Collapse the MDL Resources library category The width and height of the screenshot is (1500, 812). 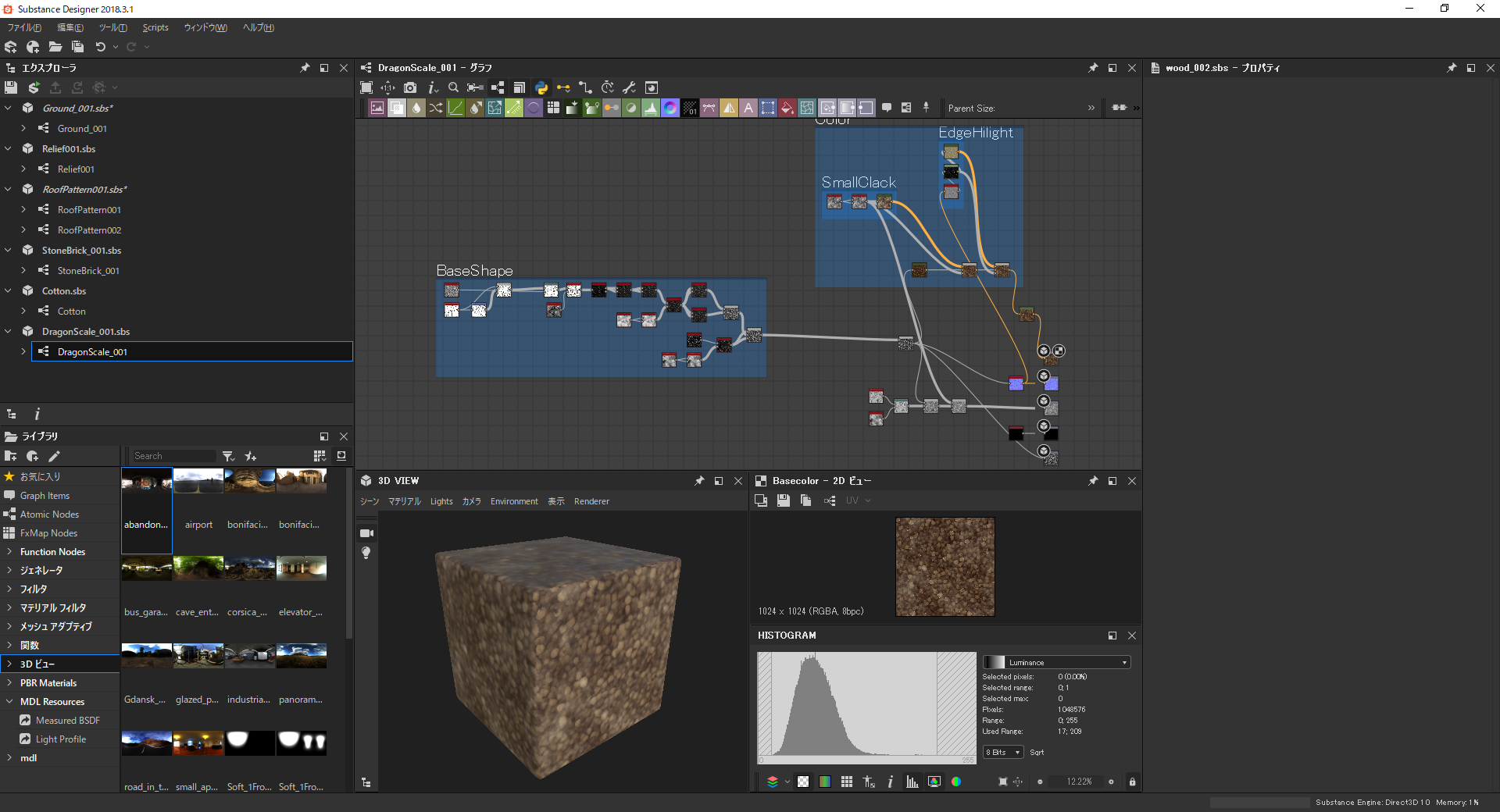tap(9, 701)
